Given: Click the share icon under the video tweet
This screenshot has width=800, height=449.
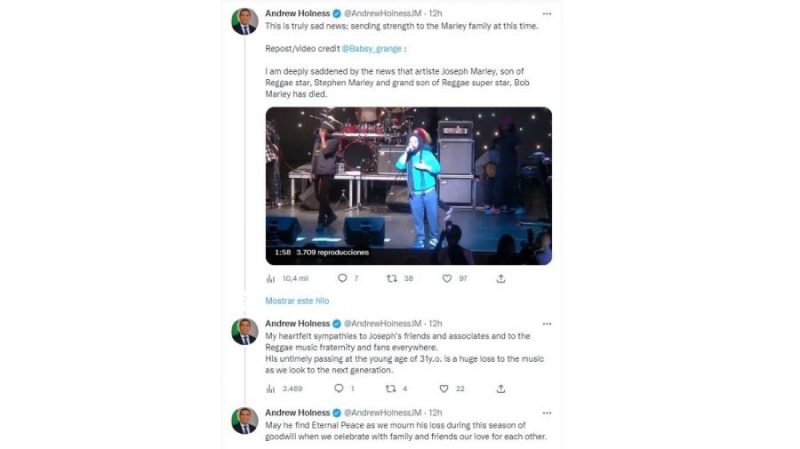Looking at the screenshot, I should coord(501,278).
